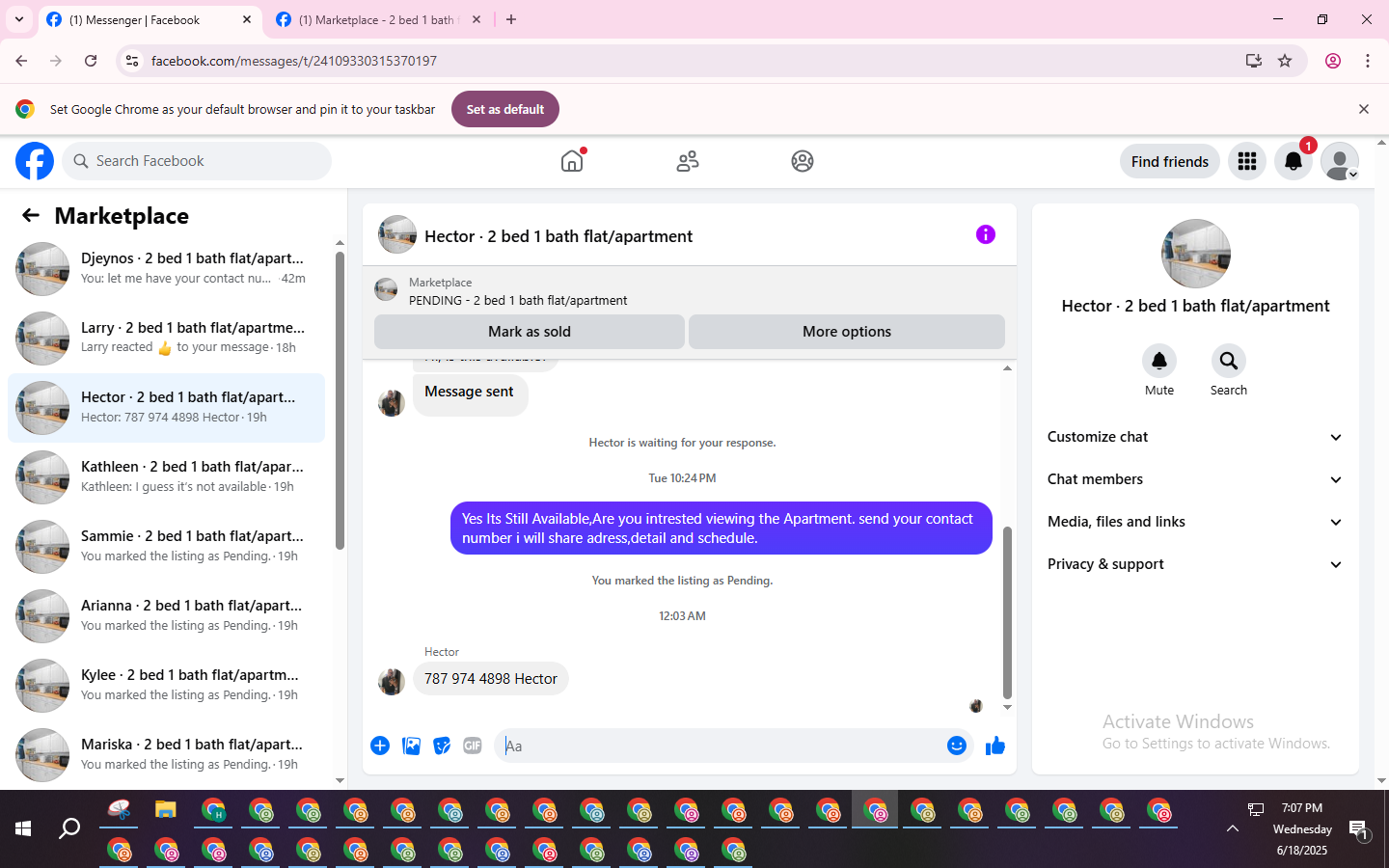Open File Explorer from the taskbar

pos(166,809)
